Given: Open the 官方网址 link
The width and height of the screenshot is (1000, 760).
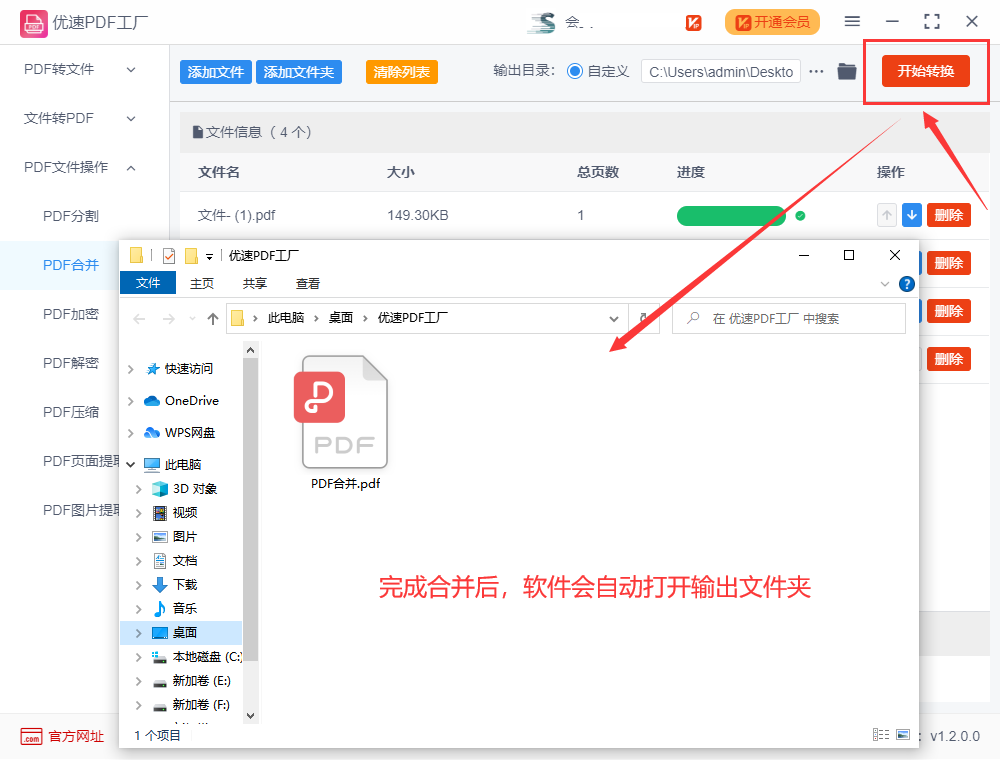Looking at the screenshot, I should point(76,736).
